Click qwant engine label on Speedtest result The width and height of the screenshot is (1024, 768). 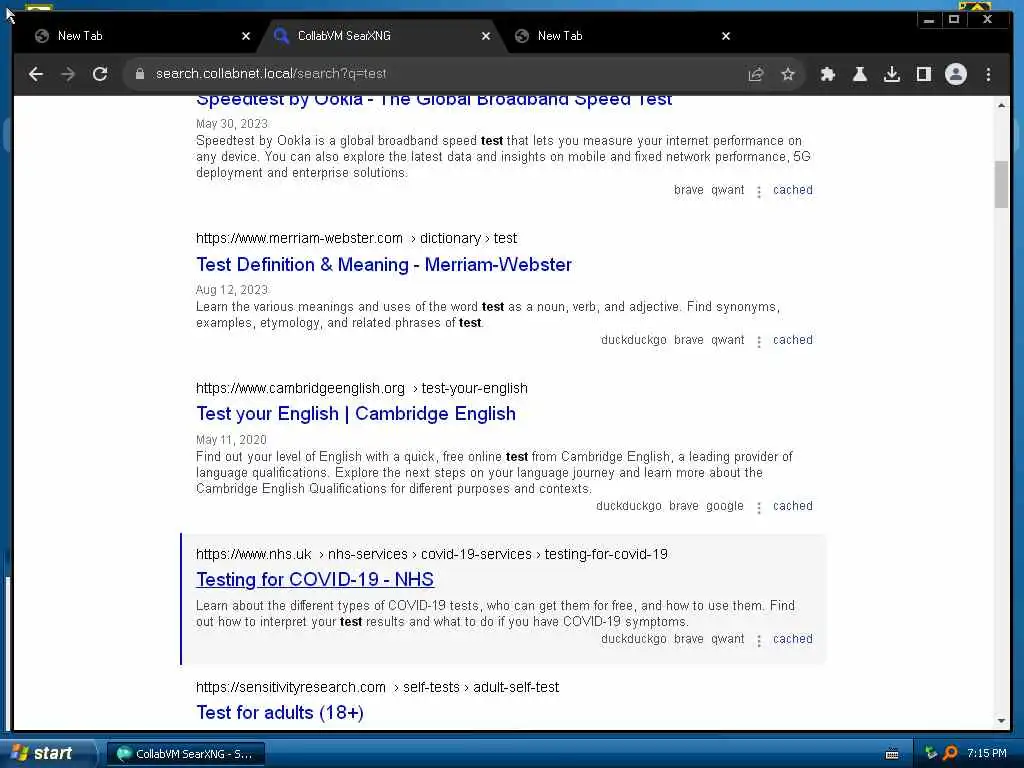pos(728,190)
